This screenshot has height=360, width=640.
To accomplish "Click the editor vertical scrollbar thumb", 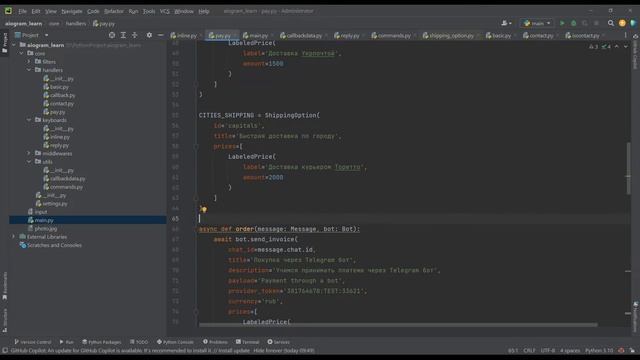I will (x=628, y=168).
